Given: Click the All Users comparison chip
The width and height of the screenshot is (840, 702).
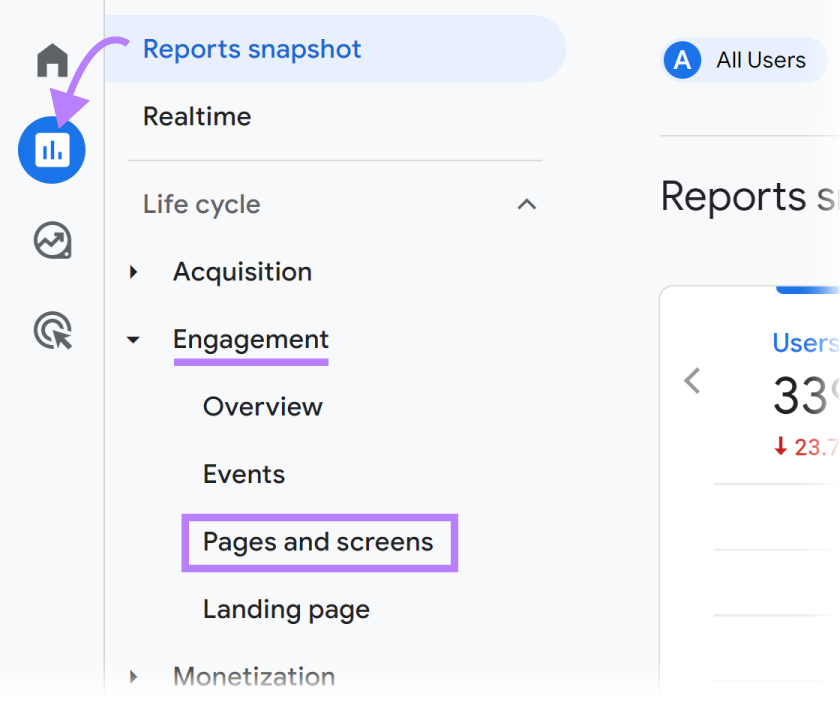Looking at the screenshot, I should (x=745, y=60).
